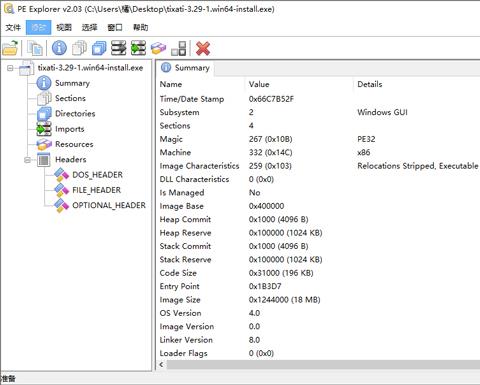Select the Time/Date Stamp row name
This screenshot has height=385, width=480.
(192, 99)
